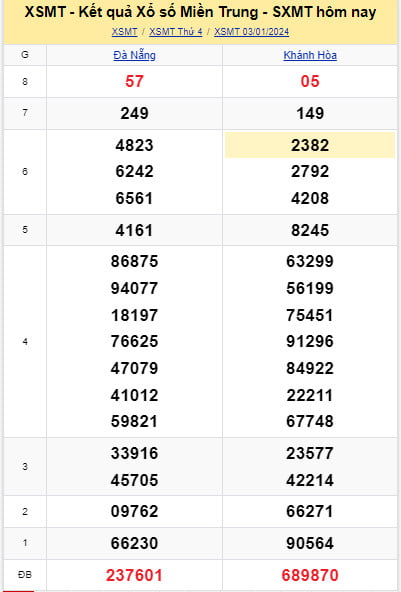Open the Khánh Hòa province link
401x592 pixels.
tap(310, 56)
